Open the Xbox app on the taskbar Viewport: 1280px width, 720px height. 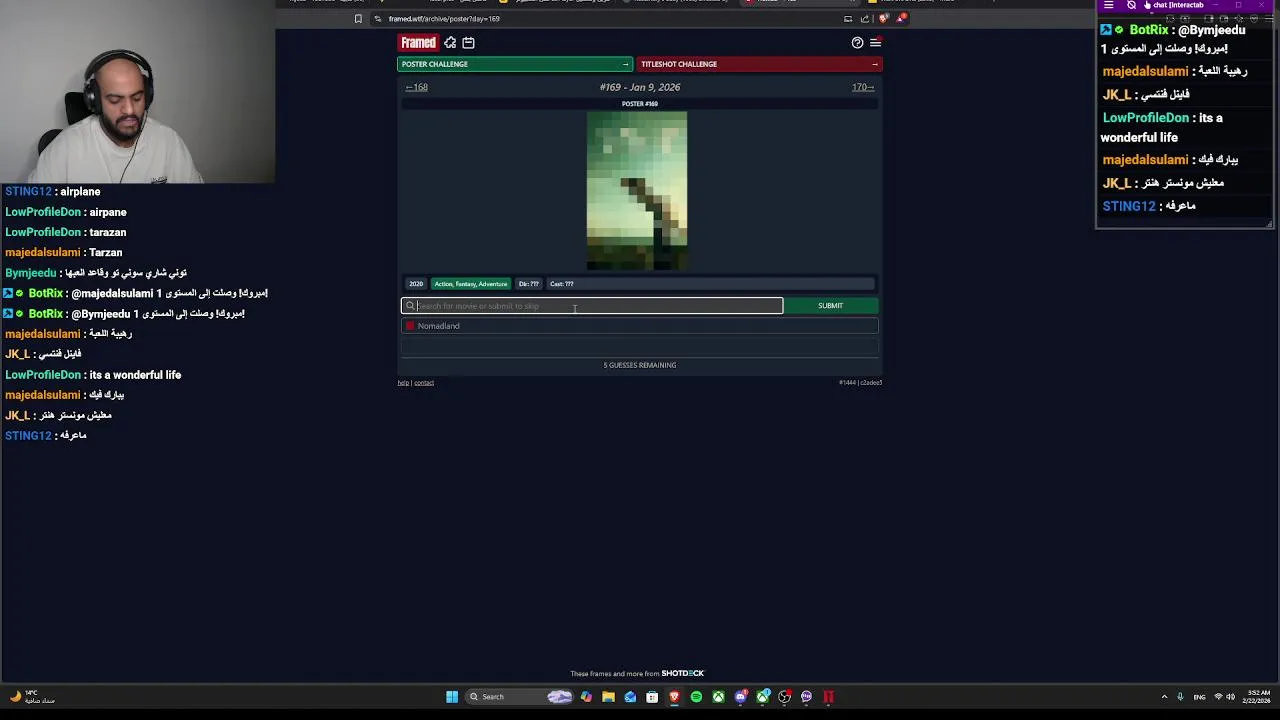(718, 697)
